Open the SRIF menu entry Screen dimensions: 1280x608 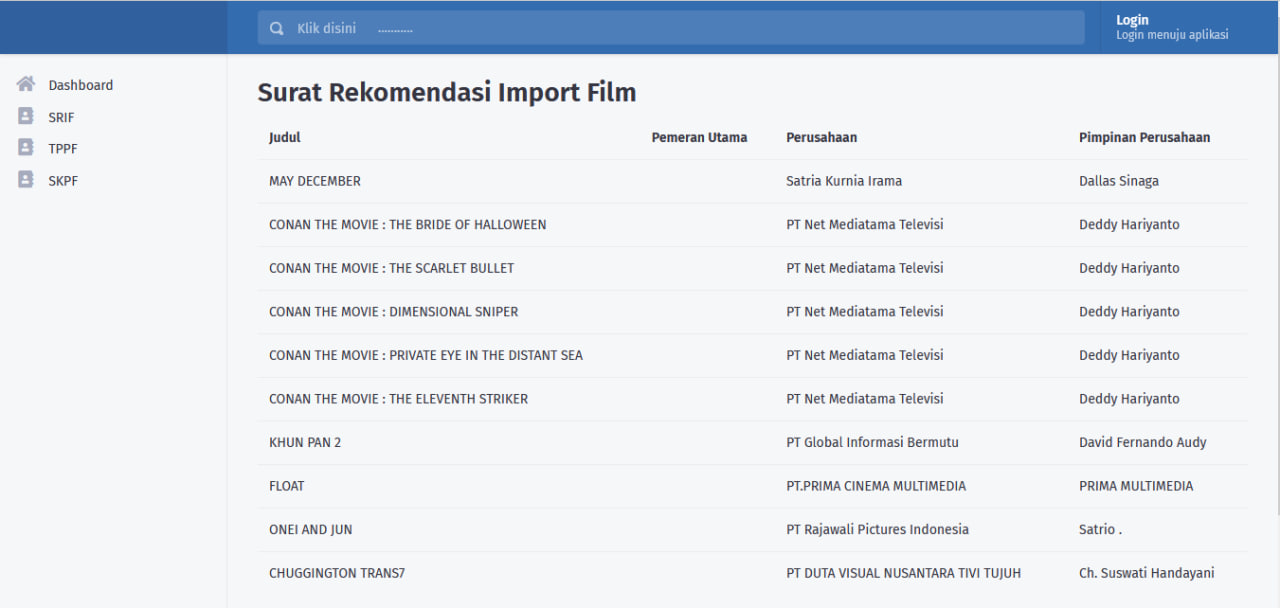click(61, 117)
